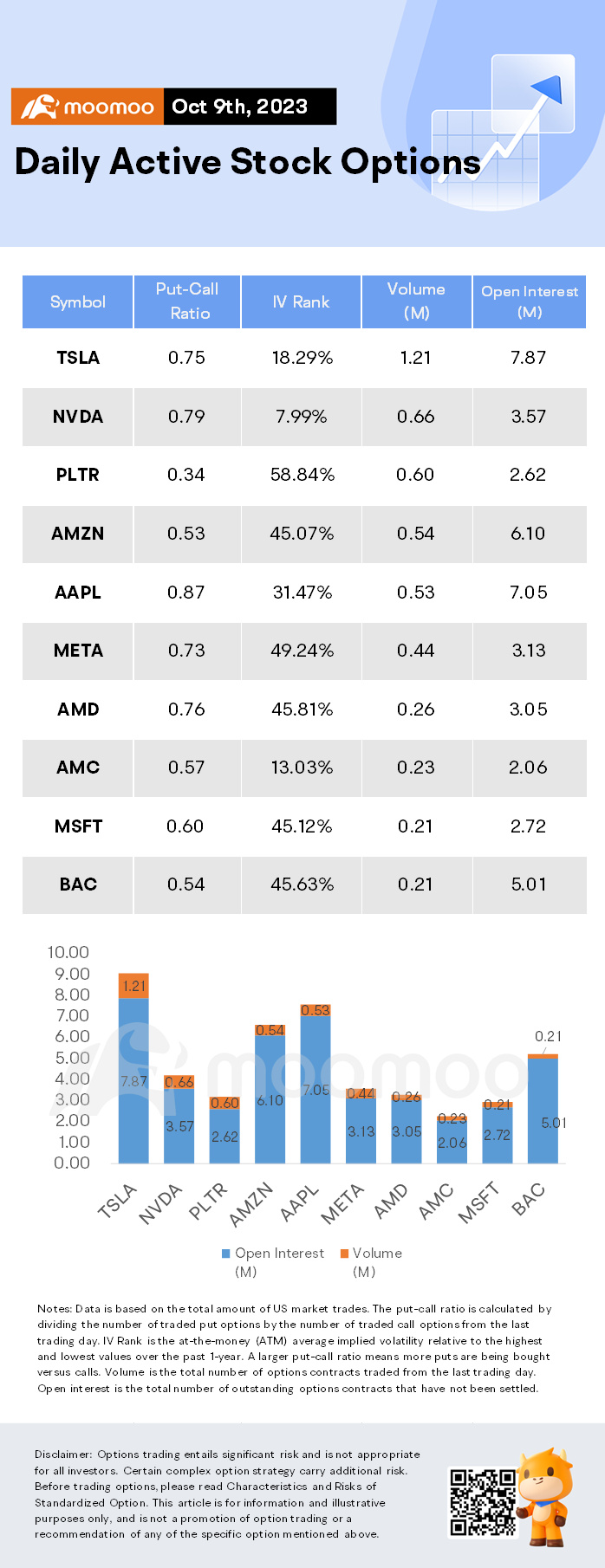This screenshot has height=1568, width=605.
Task: Select the Symbol column header
Action: (77, 301)
